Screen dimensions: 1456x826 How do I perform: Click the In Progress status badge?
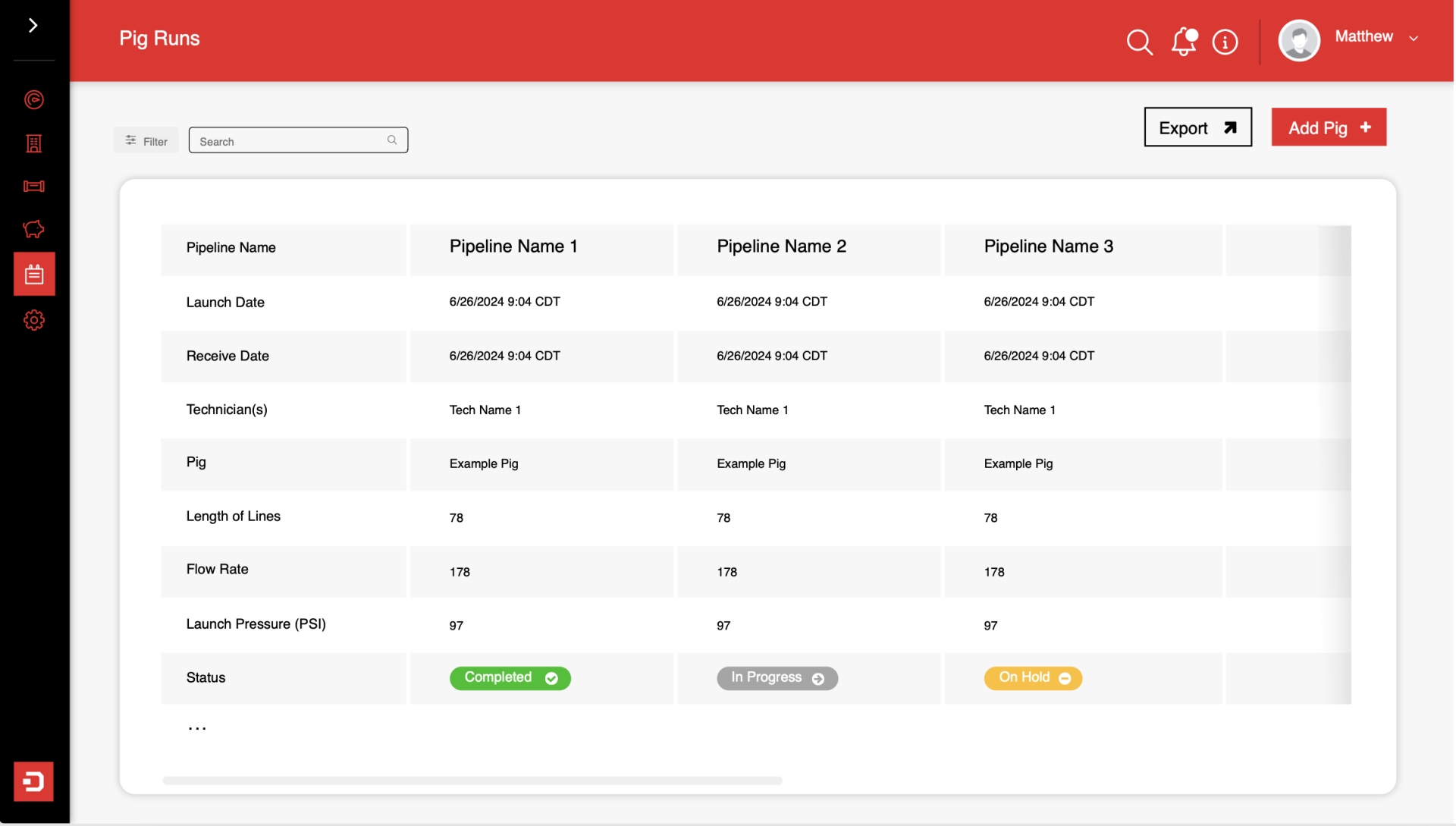(x=777, y=678)
